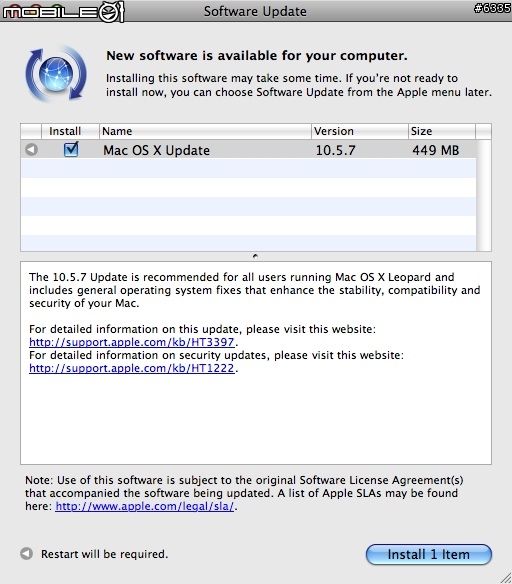Click the description text about 10.5.7 Update

[255, 290]
